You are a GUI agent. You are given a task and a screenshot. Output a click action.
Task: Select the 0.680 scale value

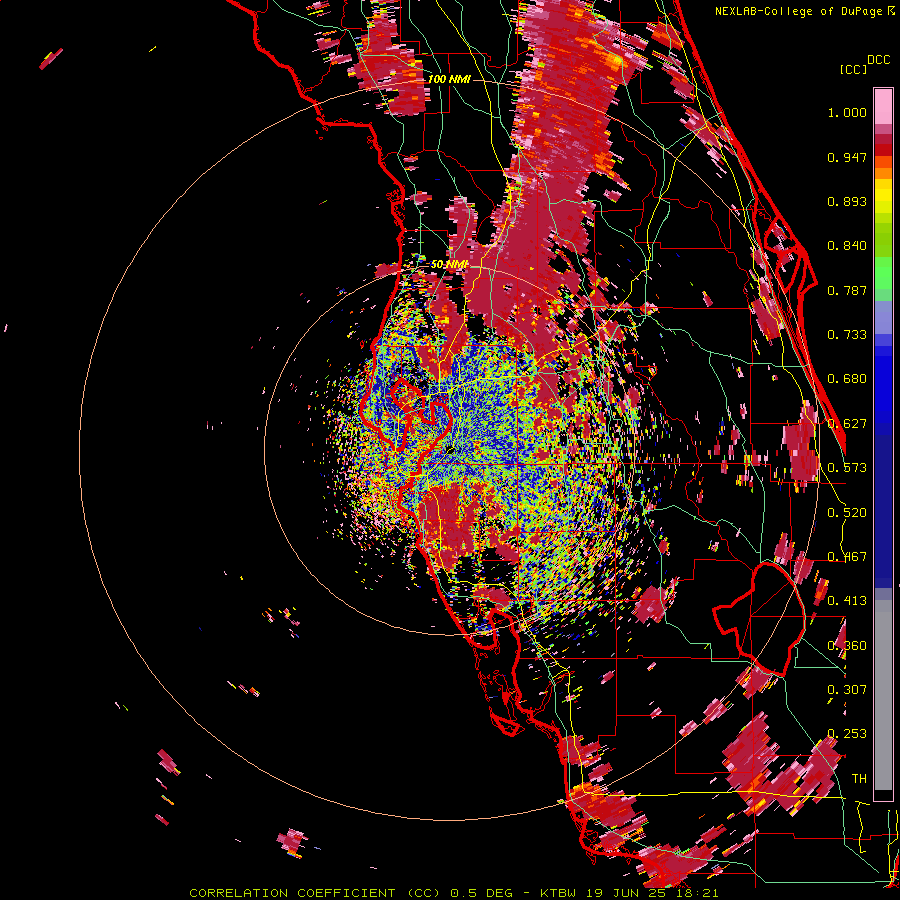tap(847, 379)
